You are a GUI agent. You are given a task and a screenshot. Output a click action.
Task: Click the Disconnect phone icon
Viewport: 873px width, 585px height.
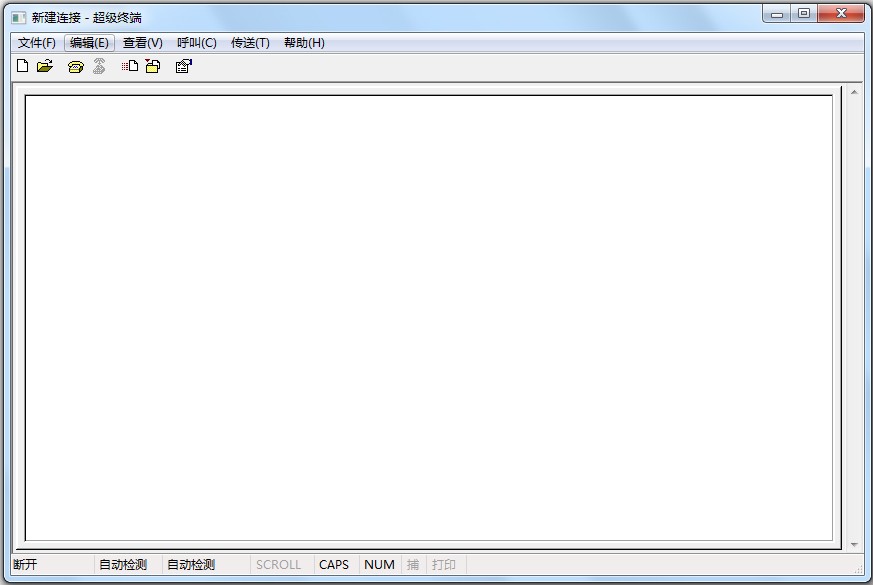pos(98,66)
